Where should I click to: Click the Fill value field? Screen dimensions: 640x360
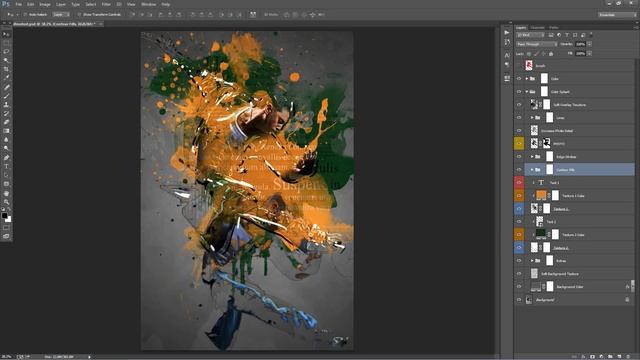(580, 53)
